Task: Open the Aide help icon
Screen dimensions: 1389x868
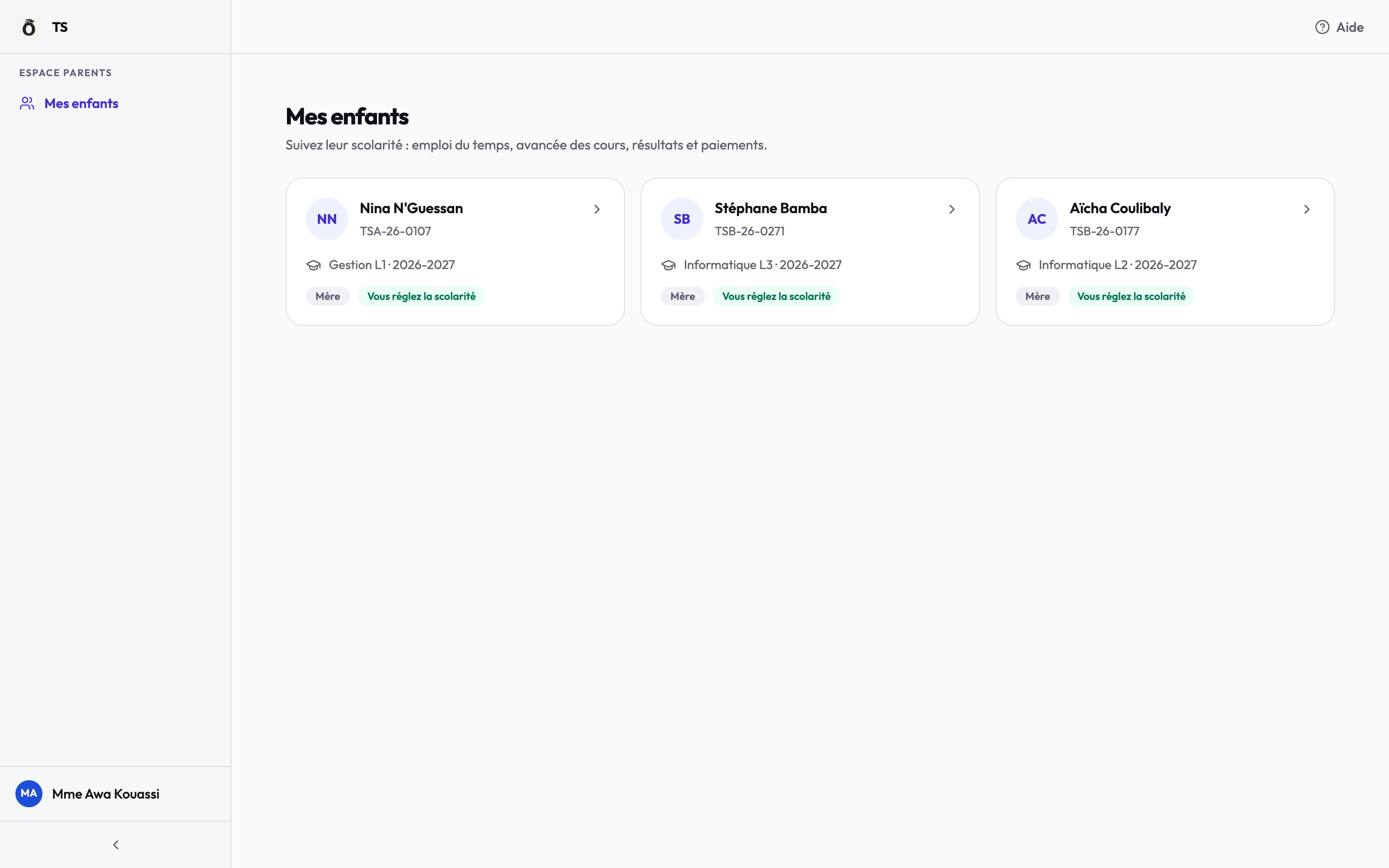Action: point(1322,27)
